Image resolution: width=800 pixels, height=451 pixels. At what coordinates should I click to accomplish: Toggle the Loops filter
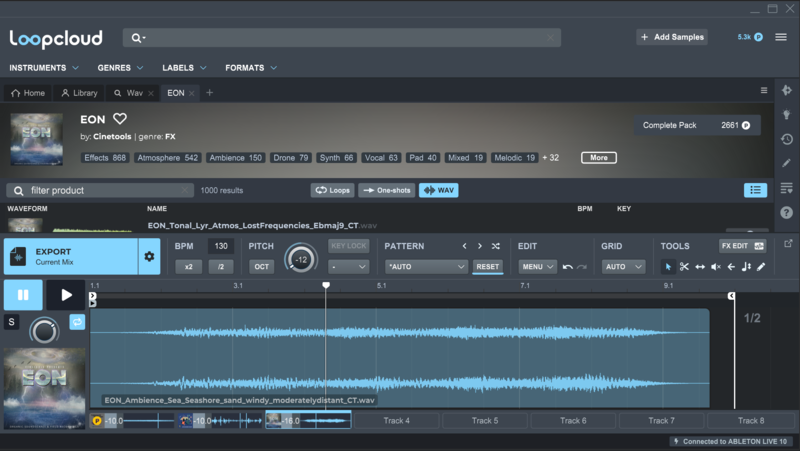coord(333,190)
